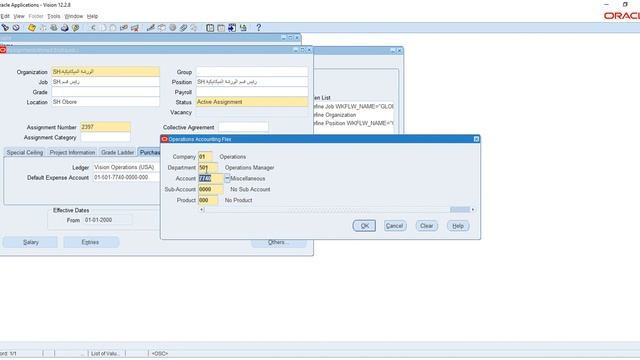Click the Clear button in flex dialog
Viewport: 640px width, 360px height.
tap(427, 226)
